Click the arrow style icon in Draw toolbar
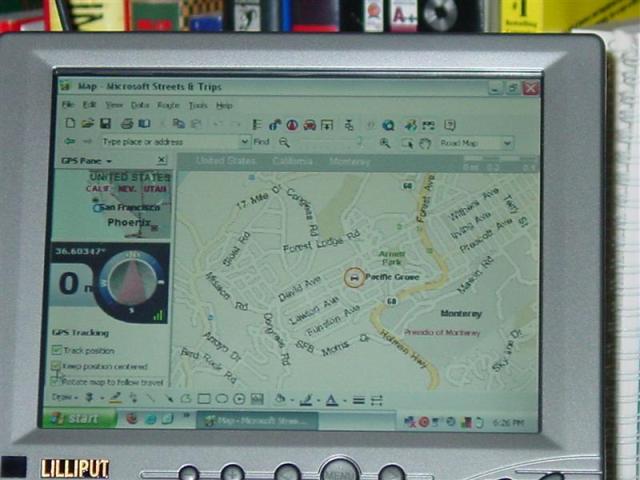This screenshot has height=480, width=640. click(x=376, y=401)
